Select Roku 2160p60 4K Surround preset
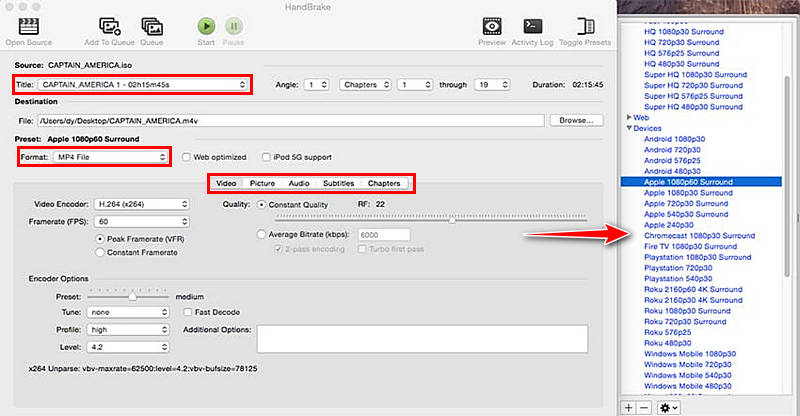Viewport: 800px width, 416px height. tap(693, 289)
